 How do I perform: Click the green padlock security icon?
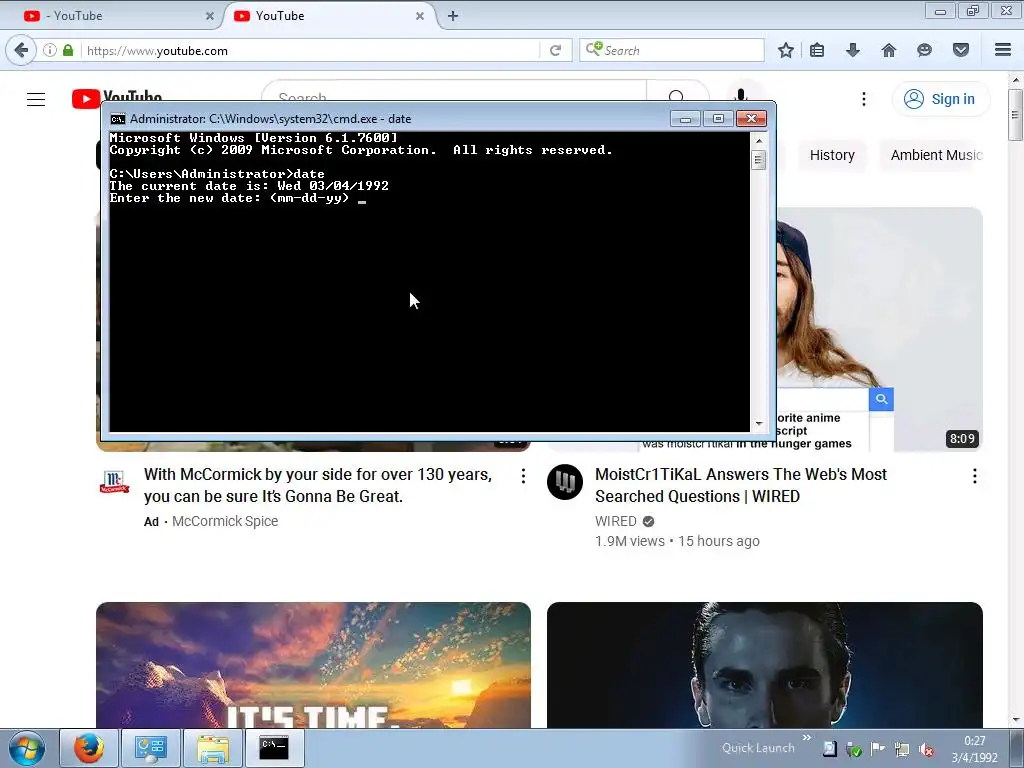(68, 50)
